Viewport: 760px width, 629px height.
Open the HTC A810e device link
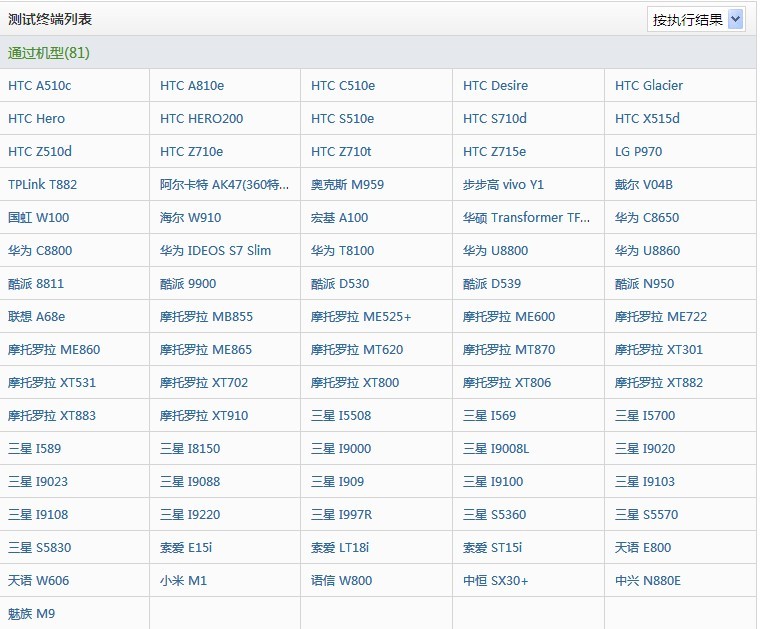192,86
